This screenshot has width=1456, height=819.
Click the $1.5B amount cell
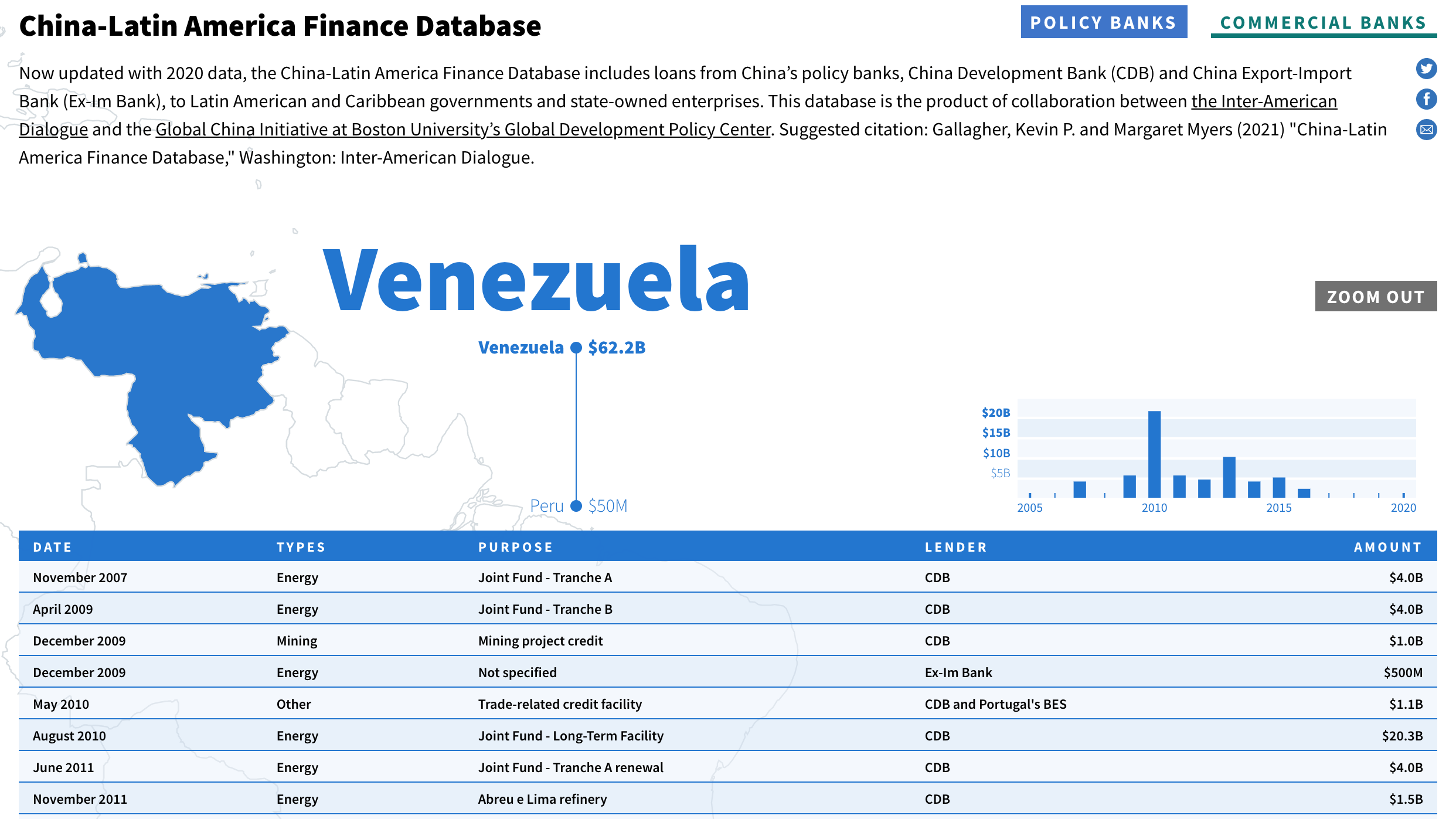click(1406, 799)
